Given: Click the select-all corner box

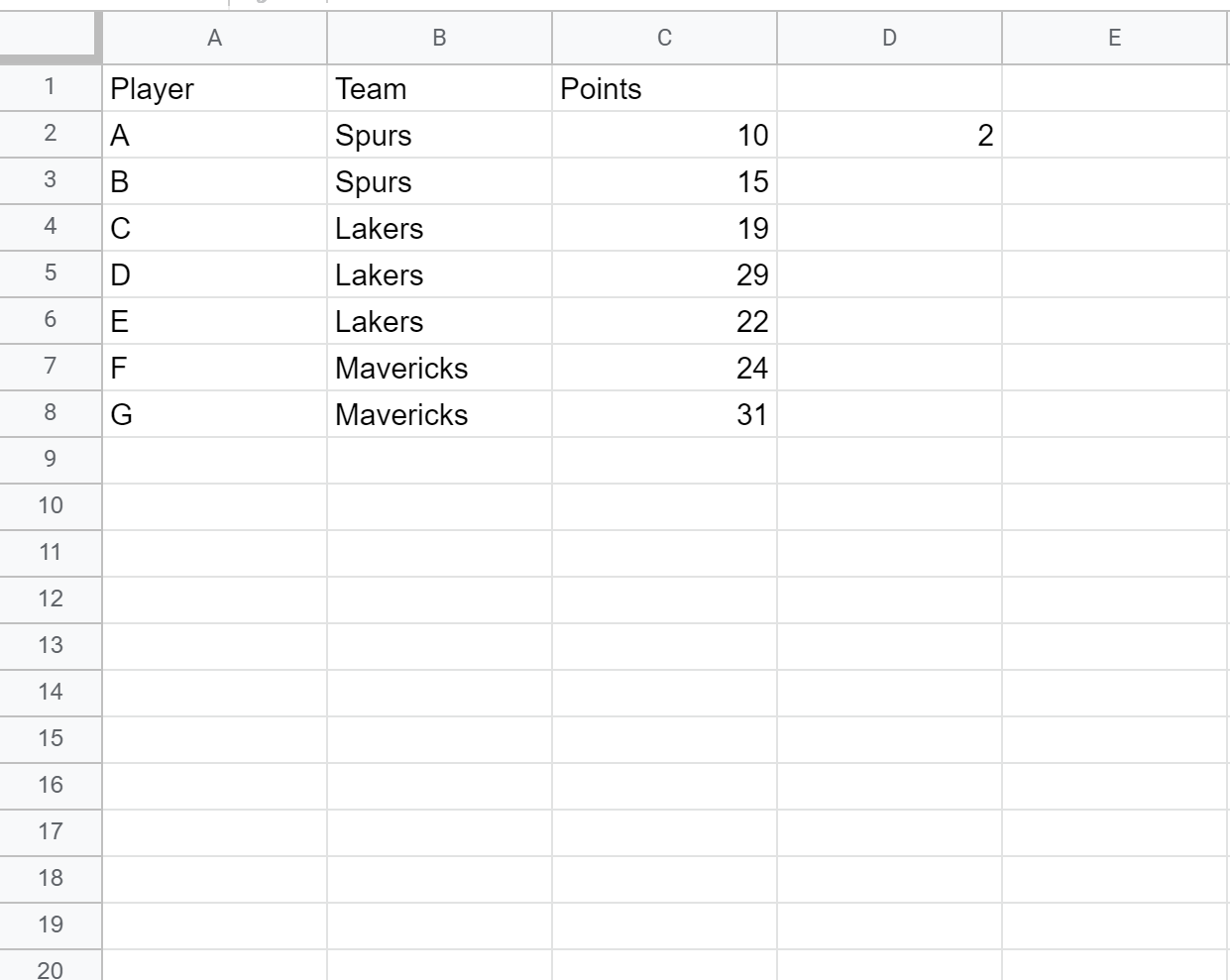Looking at the screenshot, I should click(x=50, y=39).
